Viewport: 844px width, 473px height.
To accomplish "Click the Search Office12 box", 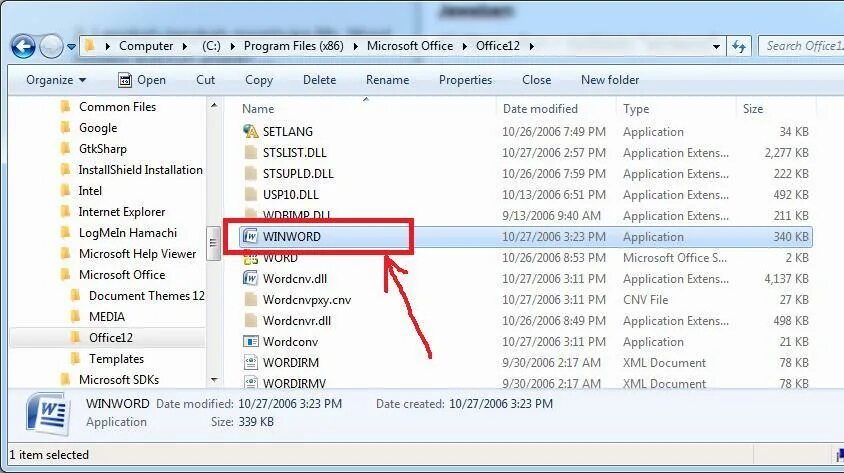I will [802, 46].
